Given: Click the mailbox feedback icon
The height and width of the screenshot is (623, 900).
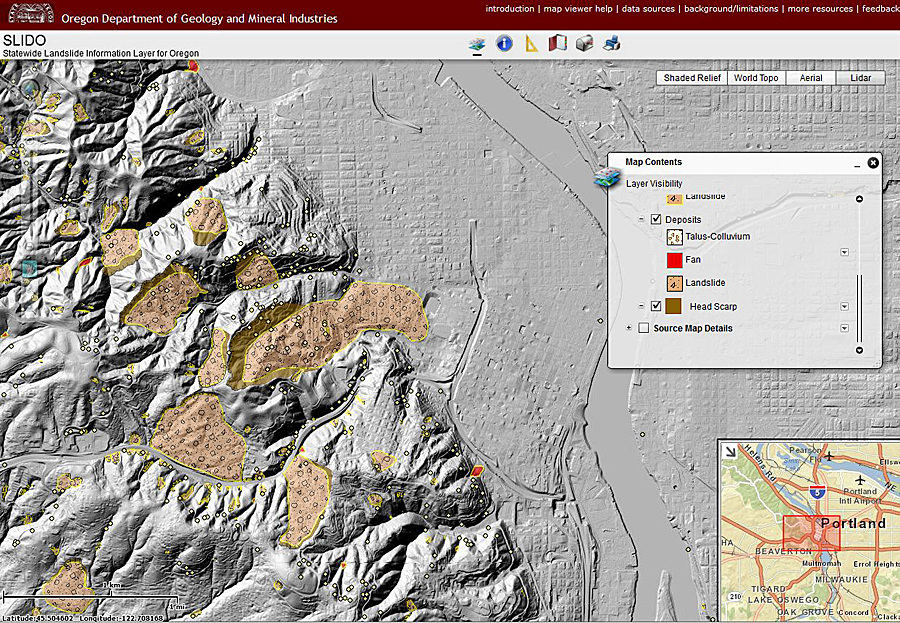Looking at the screenshot, I should [x=585, y=43].
